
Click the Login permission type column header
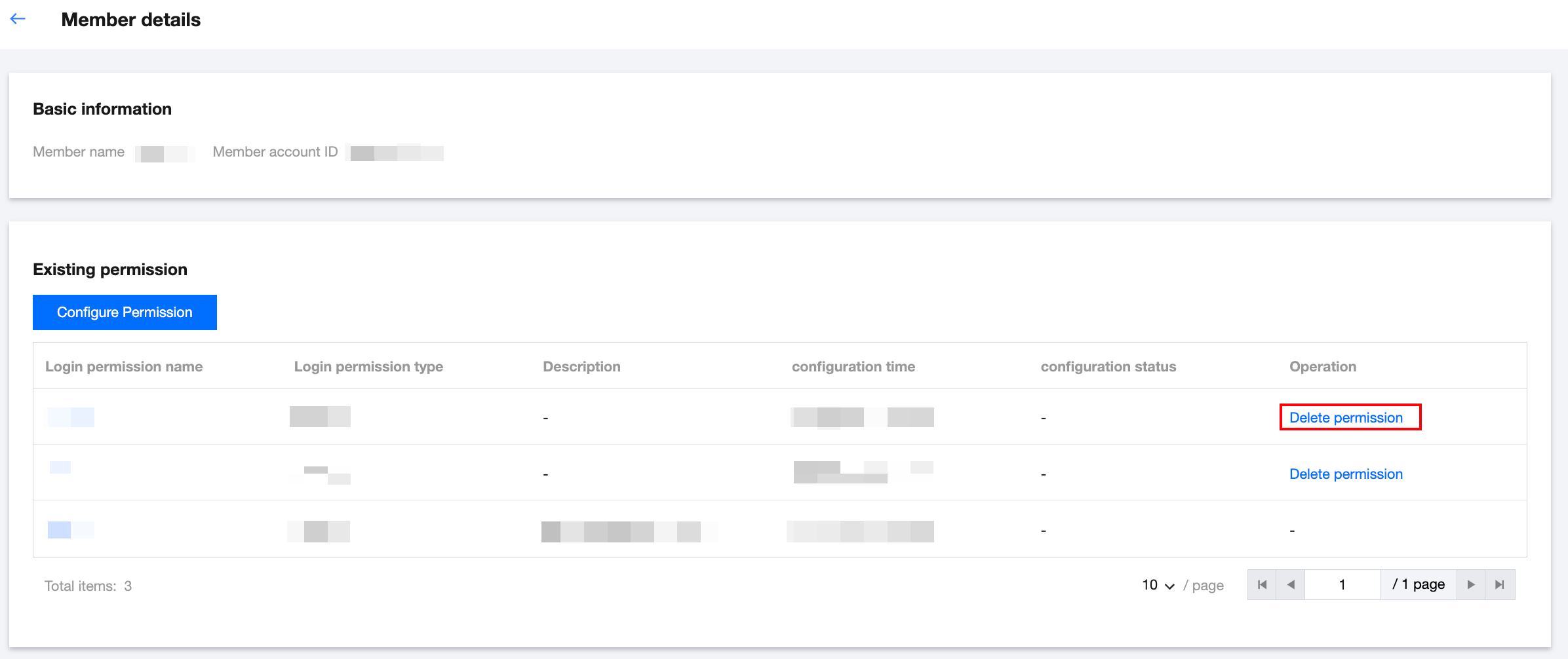[x=368, y=366]
